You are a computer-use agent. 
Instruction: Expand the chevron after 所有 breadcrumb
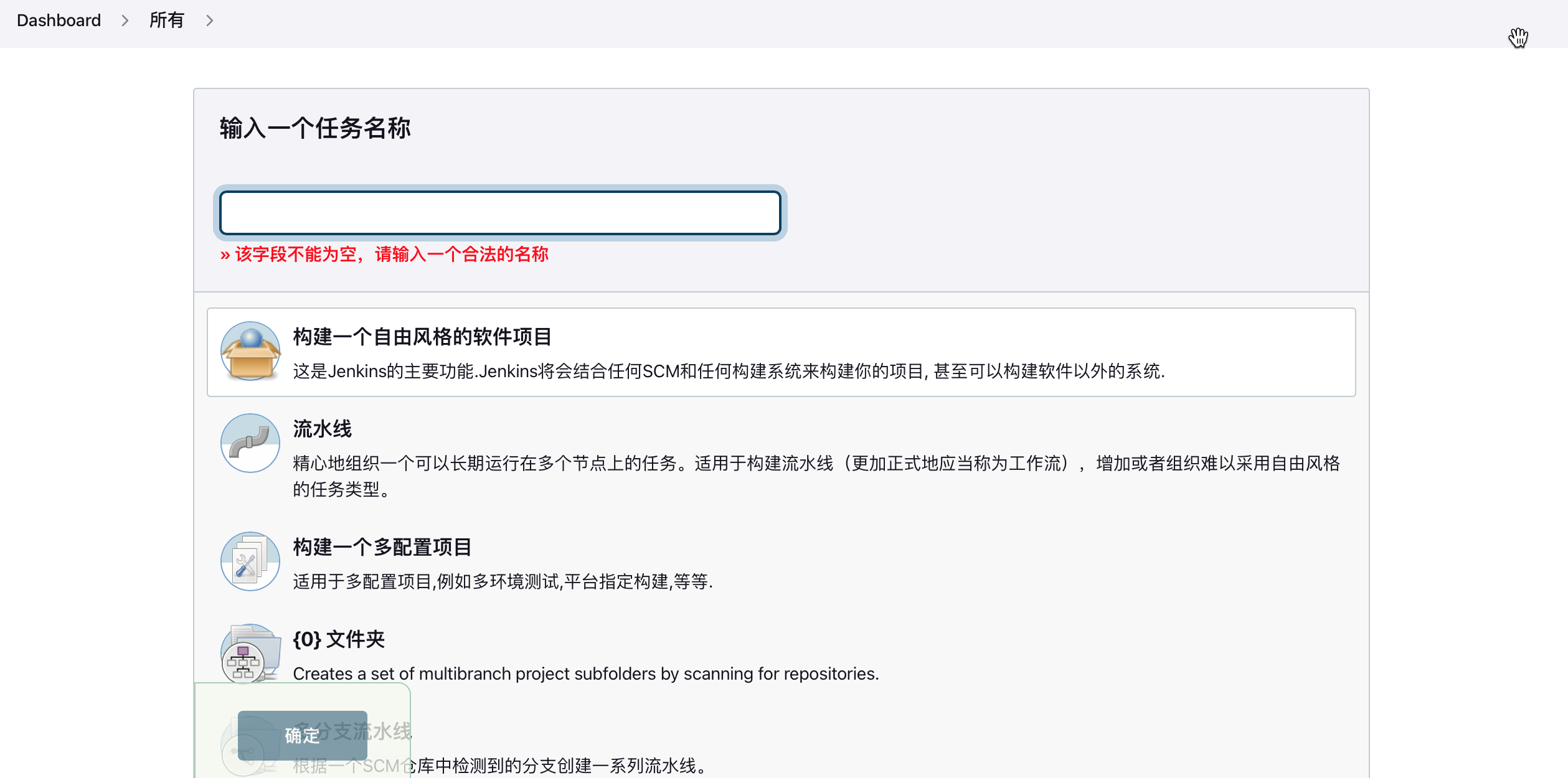click(210, 21)
